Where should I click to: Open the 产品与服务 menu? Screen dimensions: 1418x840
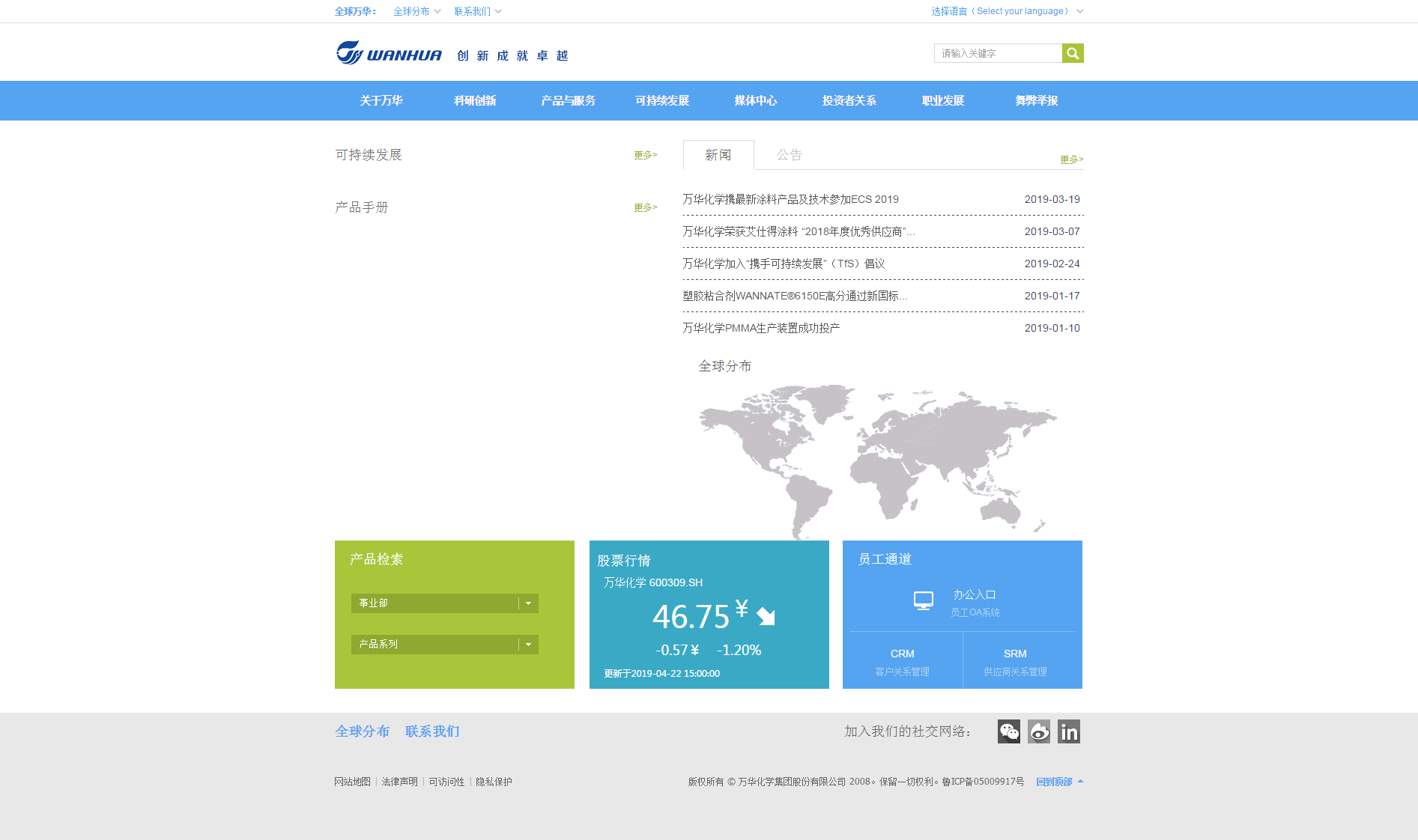point(569,100)
